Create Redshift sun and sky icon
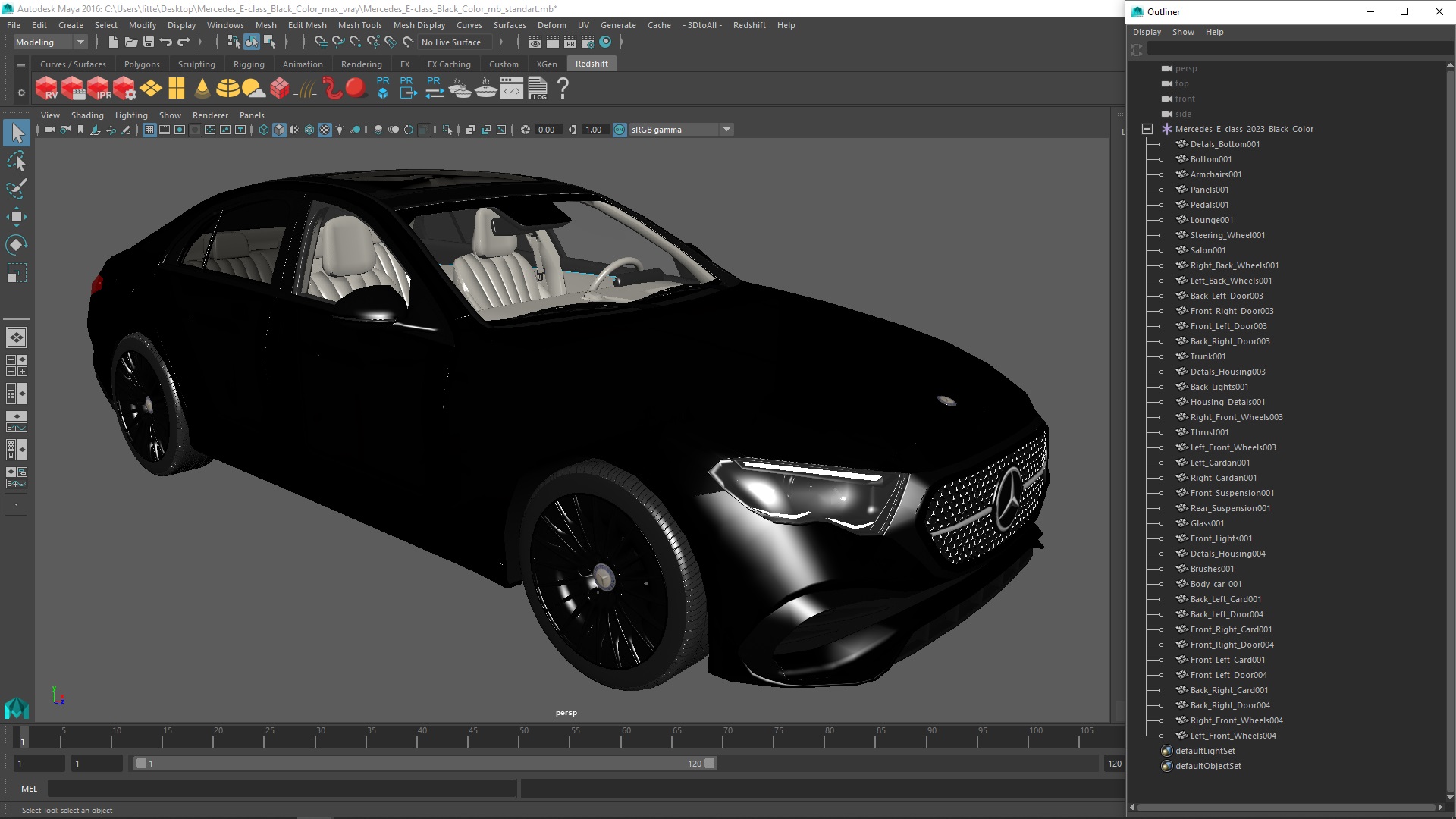The width and height of the screenshot is (1456, 819). 253,89
